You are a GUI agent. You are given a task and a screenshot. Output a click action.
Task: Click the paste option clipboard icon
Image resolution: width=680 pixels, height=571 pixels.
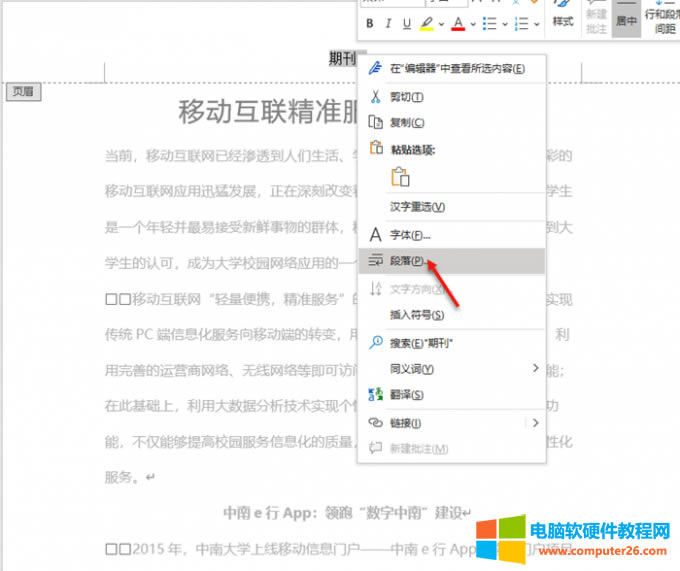[400, 177]
